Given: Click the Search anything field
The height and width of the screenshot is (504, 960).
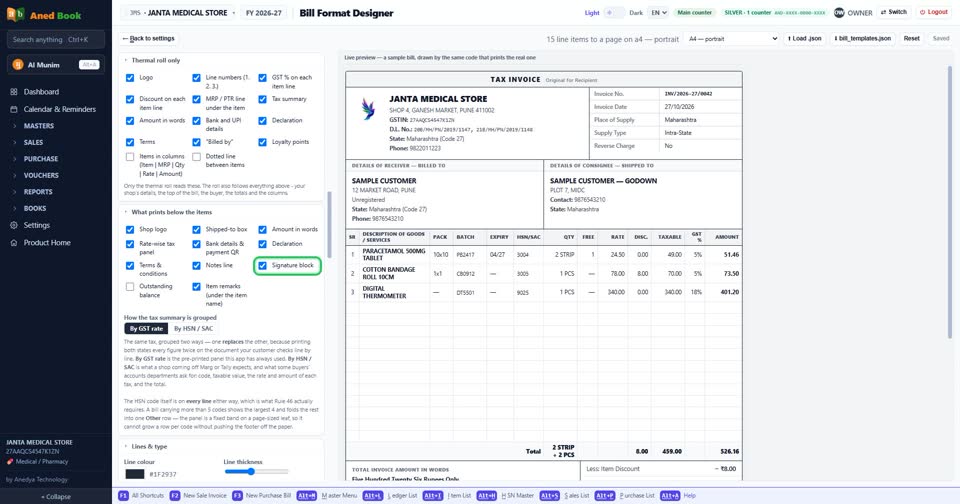Looking at the screenshot, I should (x=56, y=40).
